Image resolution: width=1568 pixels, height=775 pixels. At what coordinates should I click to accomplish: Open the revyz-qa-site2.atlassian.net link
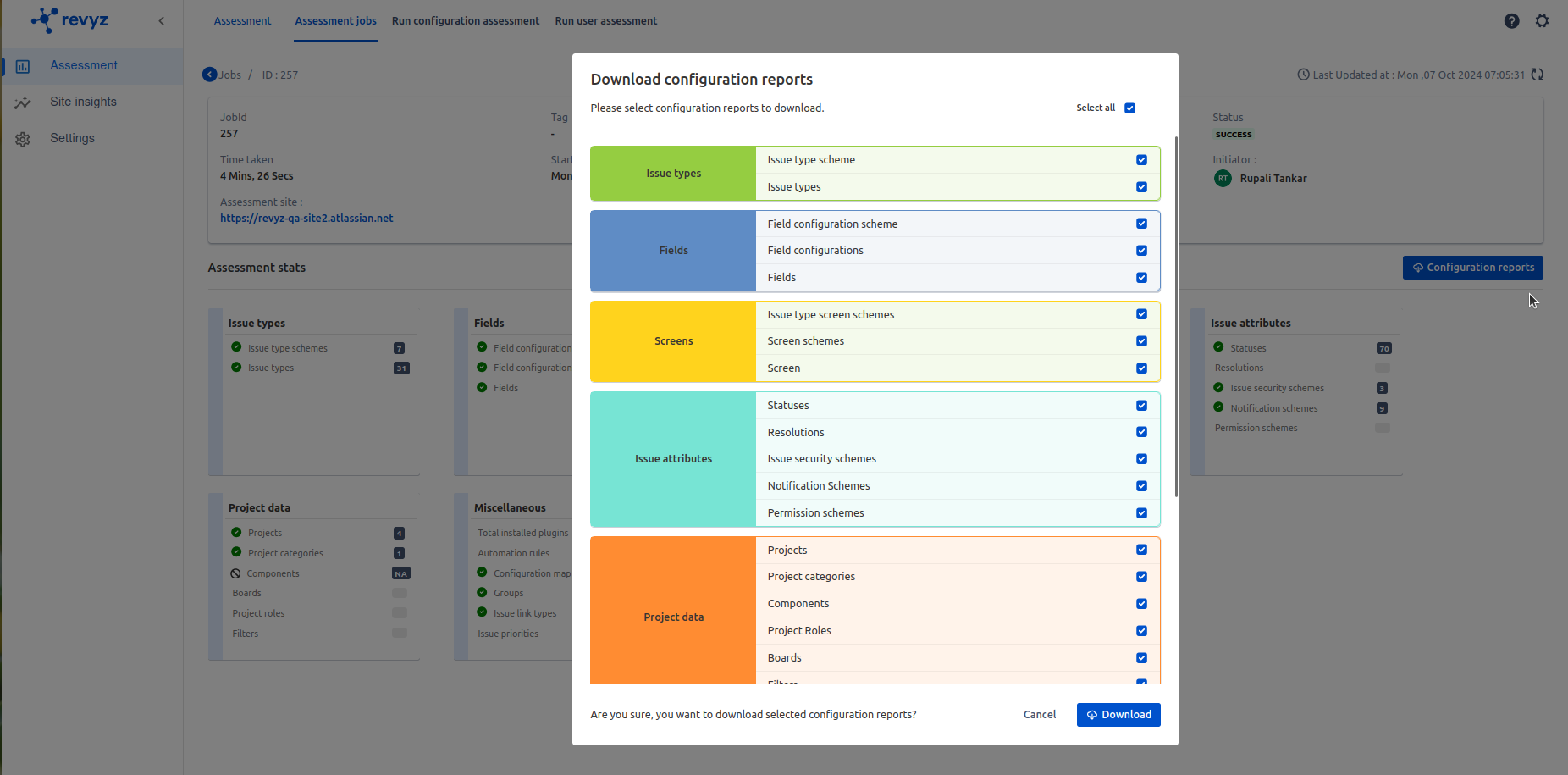click(x=306, y=219)
